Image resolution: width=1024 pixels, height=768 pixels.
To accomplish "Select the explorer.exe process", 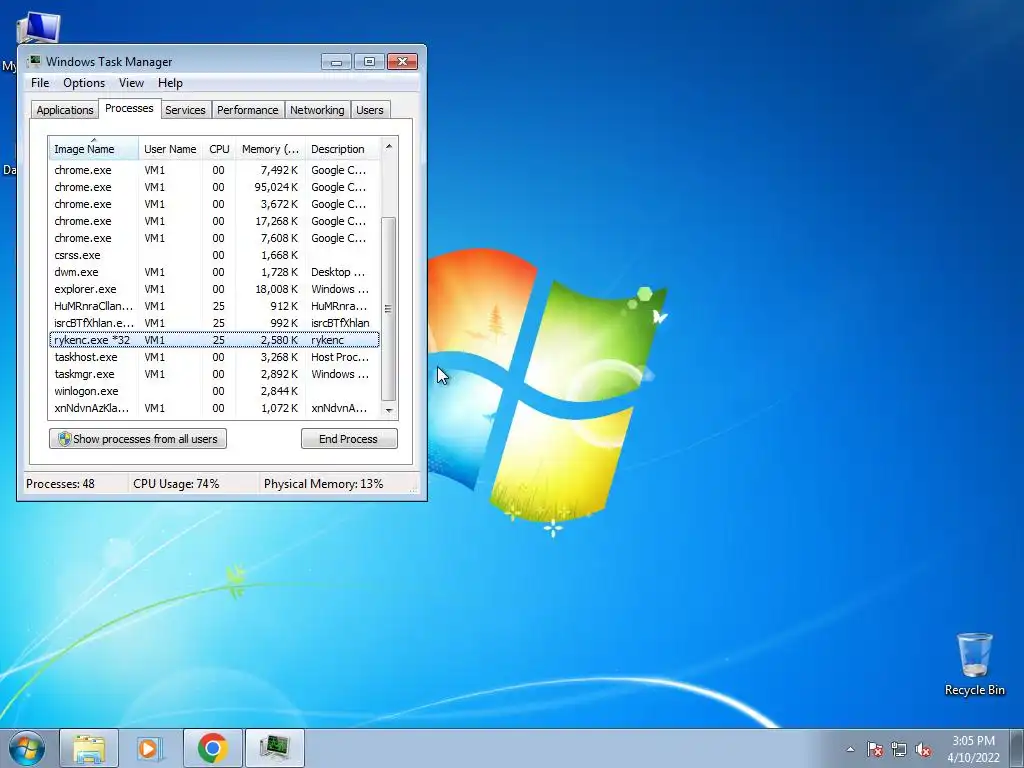I will point(214,289).
